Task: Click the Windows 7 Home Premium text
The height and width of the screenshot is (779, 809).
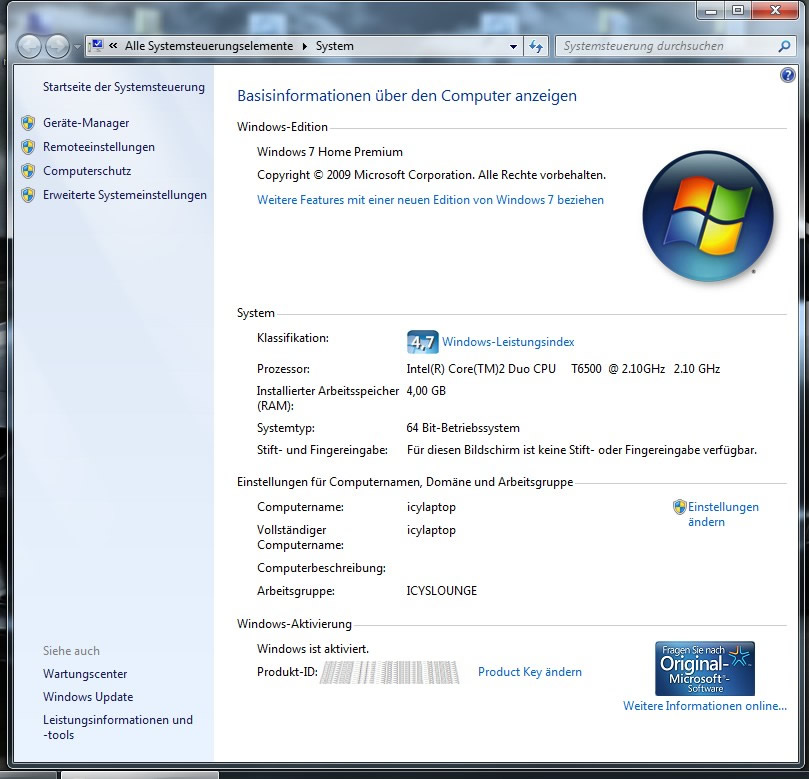Action: (x=330, y=152)
